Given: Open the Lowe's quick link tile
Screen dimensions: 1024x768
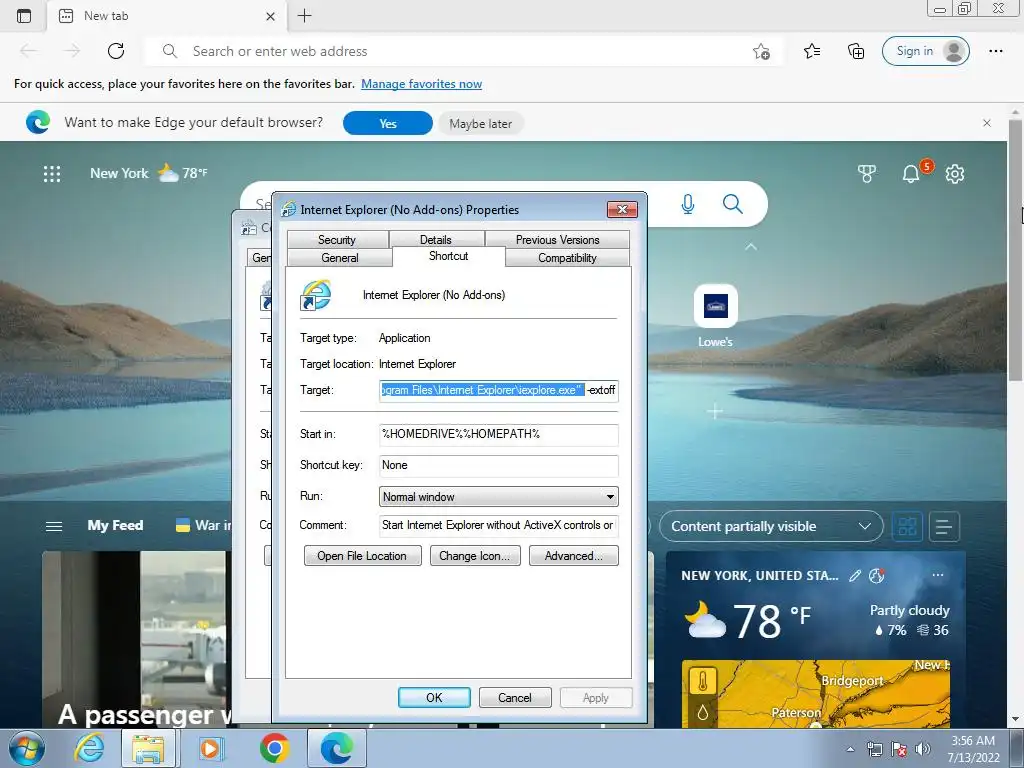Looking at the screenshot, I should coord(716,316).
